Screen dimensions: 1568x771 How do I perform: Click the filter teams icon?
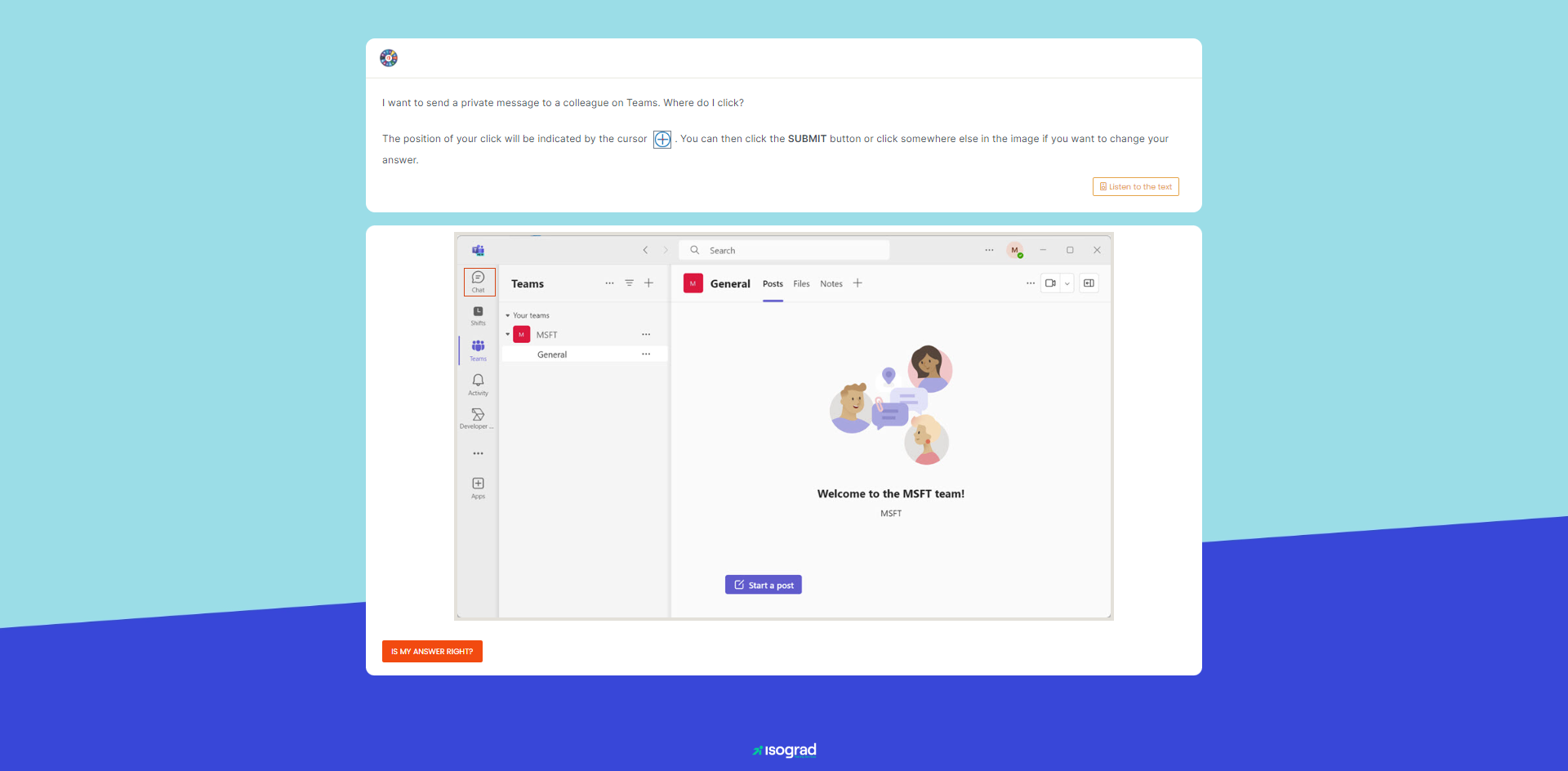[630, 283]
